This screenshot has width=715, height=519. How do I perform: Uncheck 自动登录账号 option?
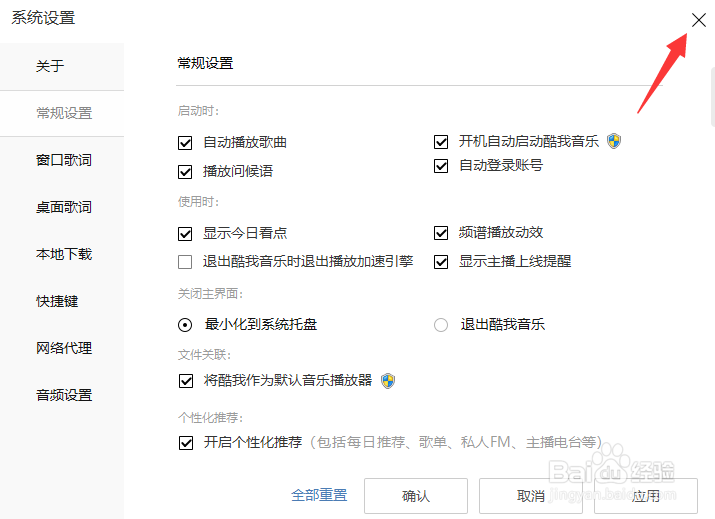point(441,166)
